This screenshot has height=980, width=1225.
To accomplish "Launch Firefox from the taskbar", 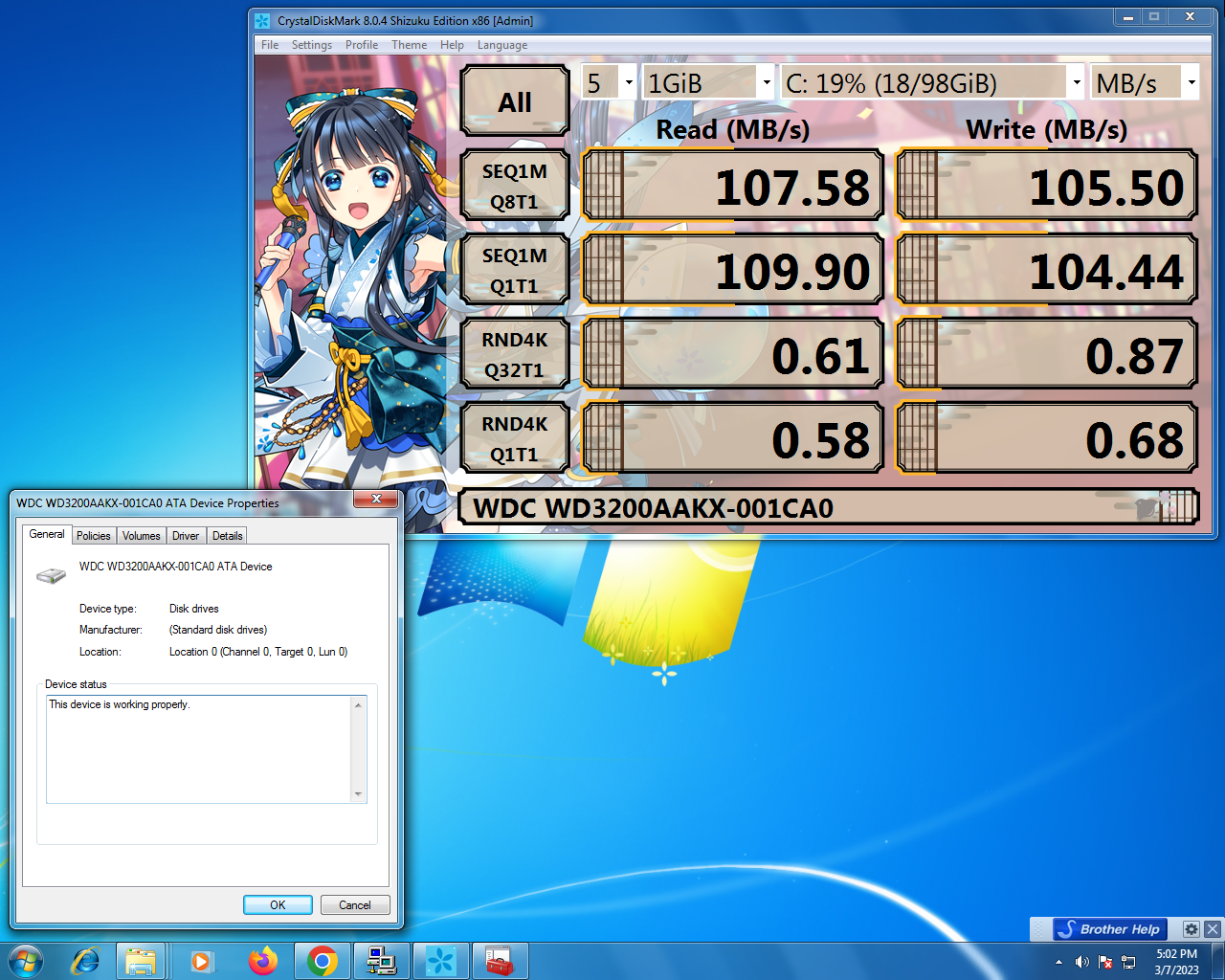I will pyautogui.click(x=262, y=961).
